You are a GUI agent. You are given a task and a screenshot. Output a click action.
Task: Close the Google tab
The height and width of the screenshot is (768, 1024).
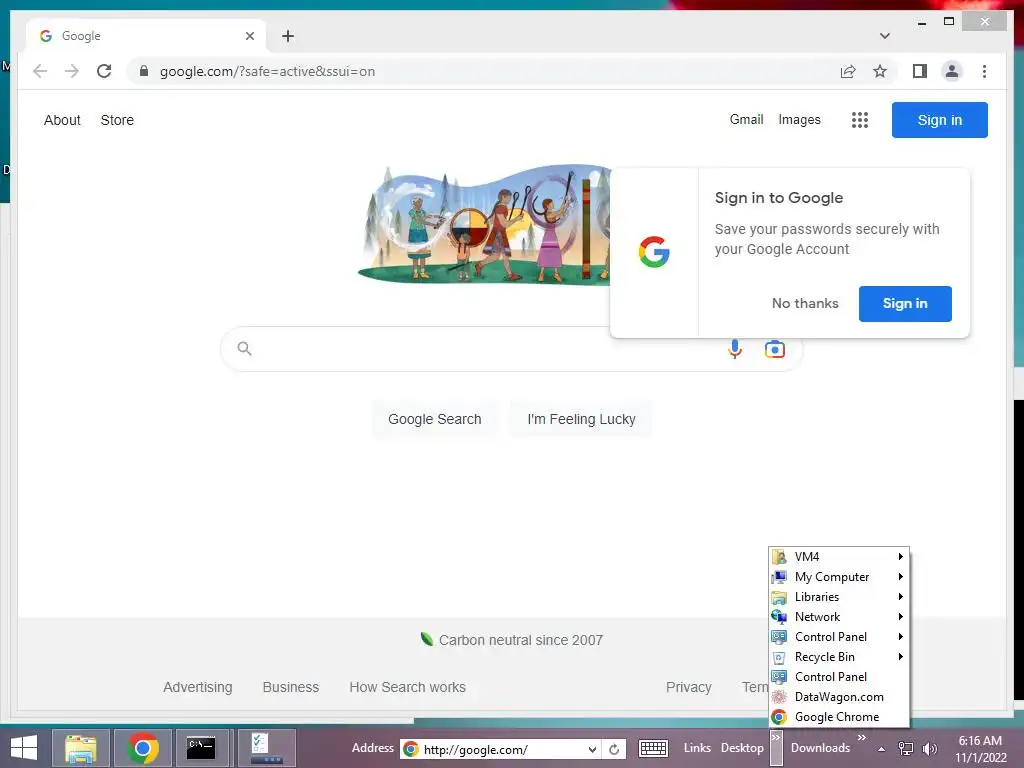pos(249,36)
